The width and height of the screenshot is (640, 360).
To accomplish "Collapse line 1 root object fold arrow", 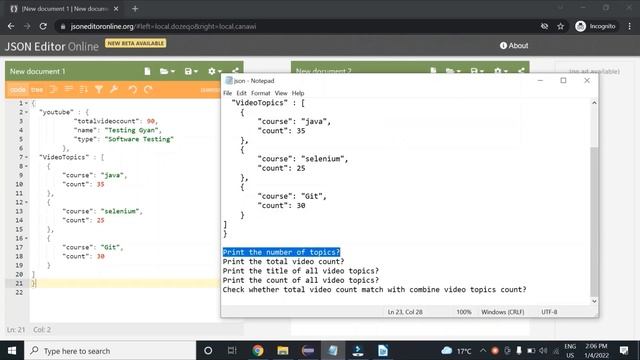I will [27, 103].
